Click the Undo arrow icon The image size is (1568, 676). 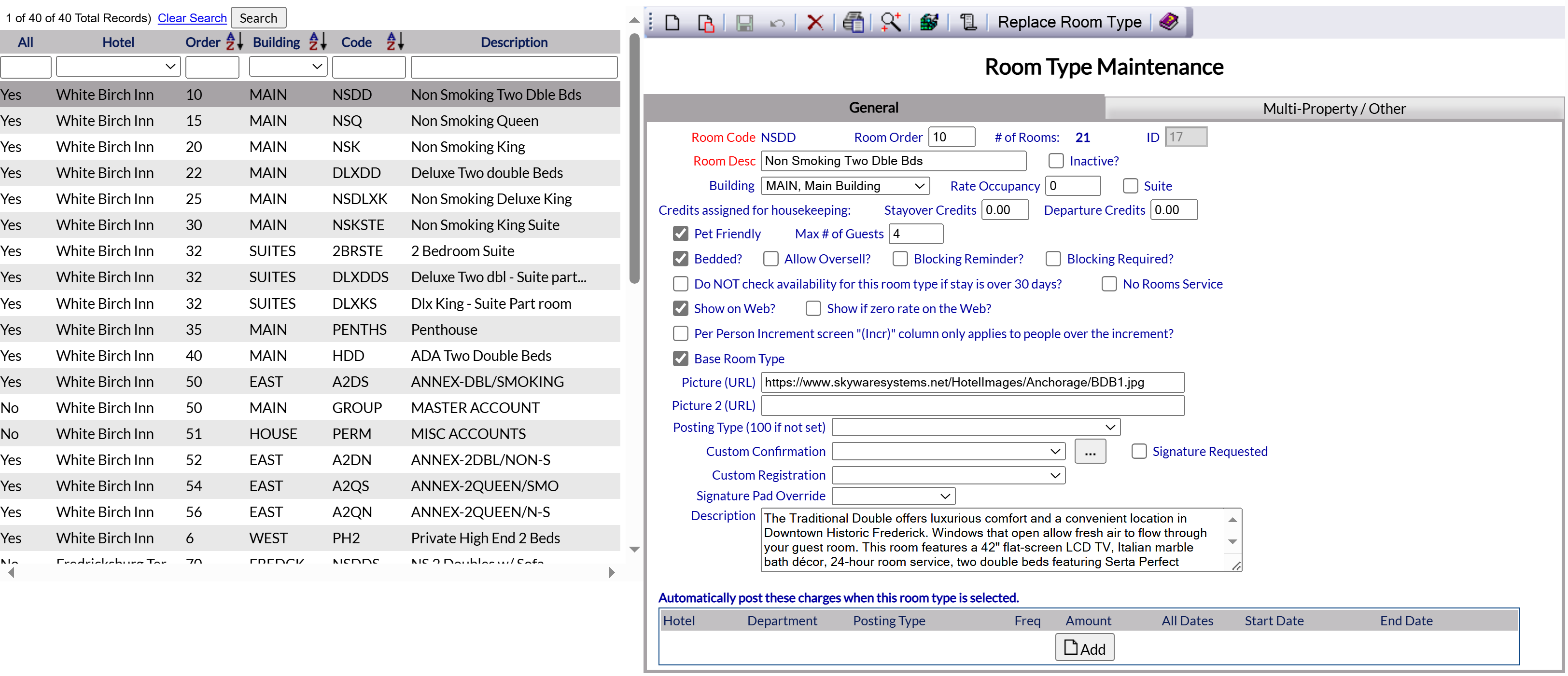coord(777,23)
